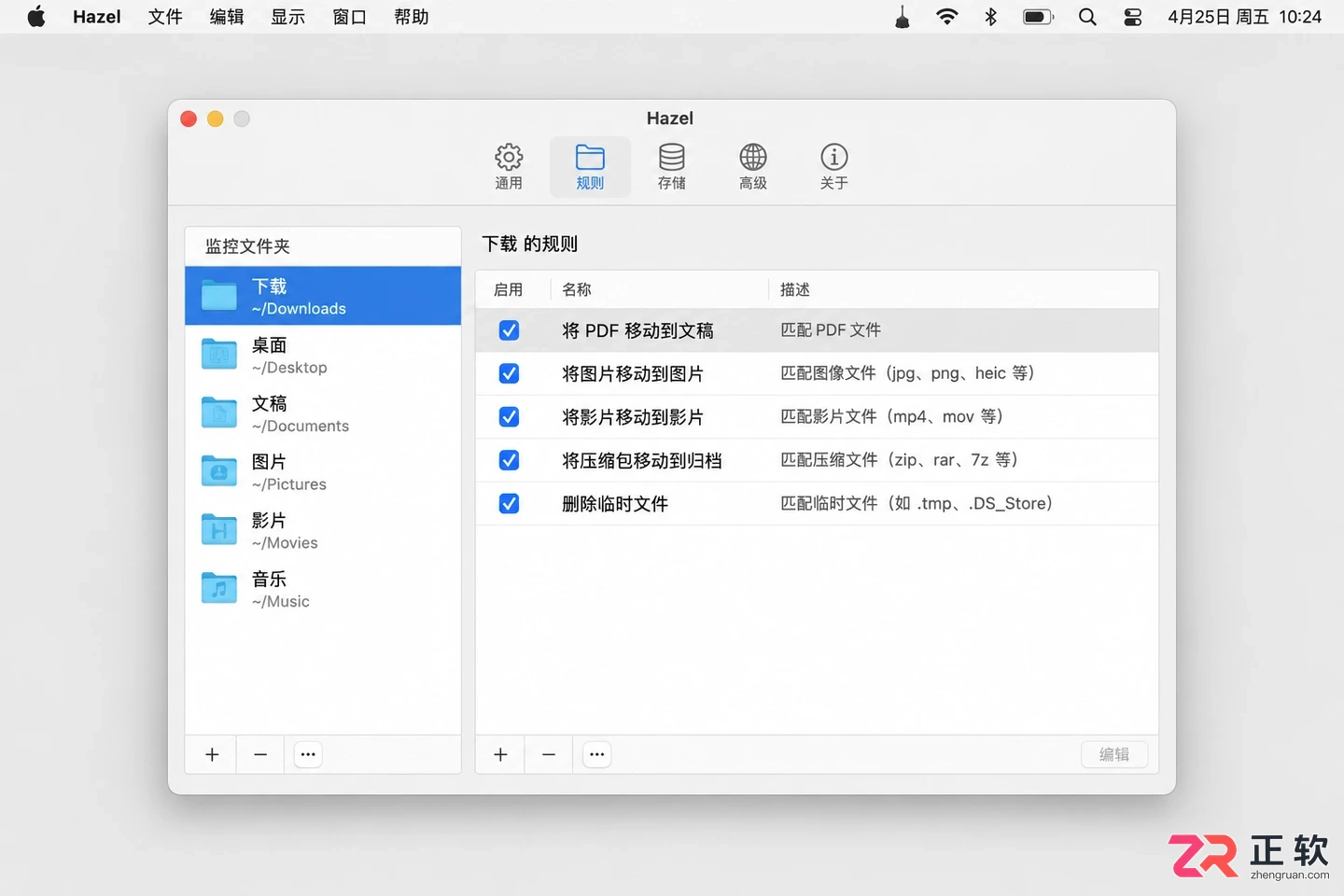Add a new monitored folder
Viewport: 1344px width, 896px height.
point(212,754)
